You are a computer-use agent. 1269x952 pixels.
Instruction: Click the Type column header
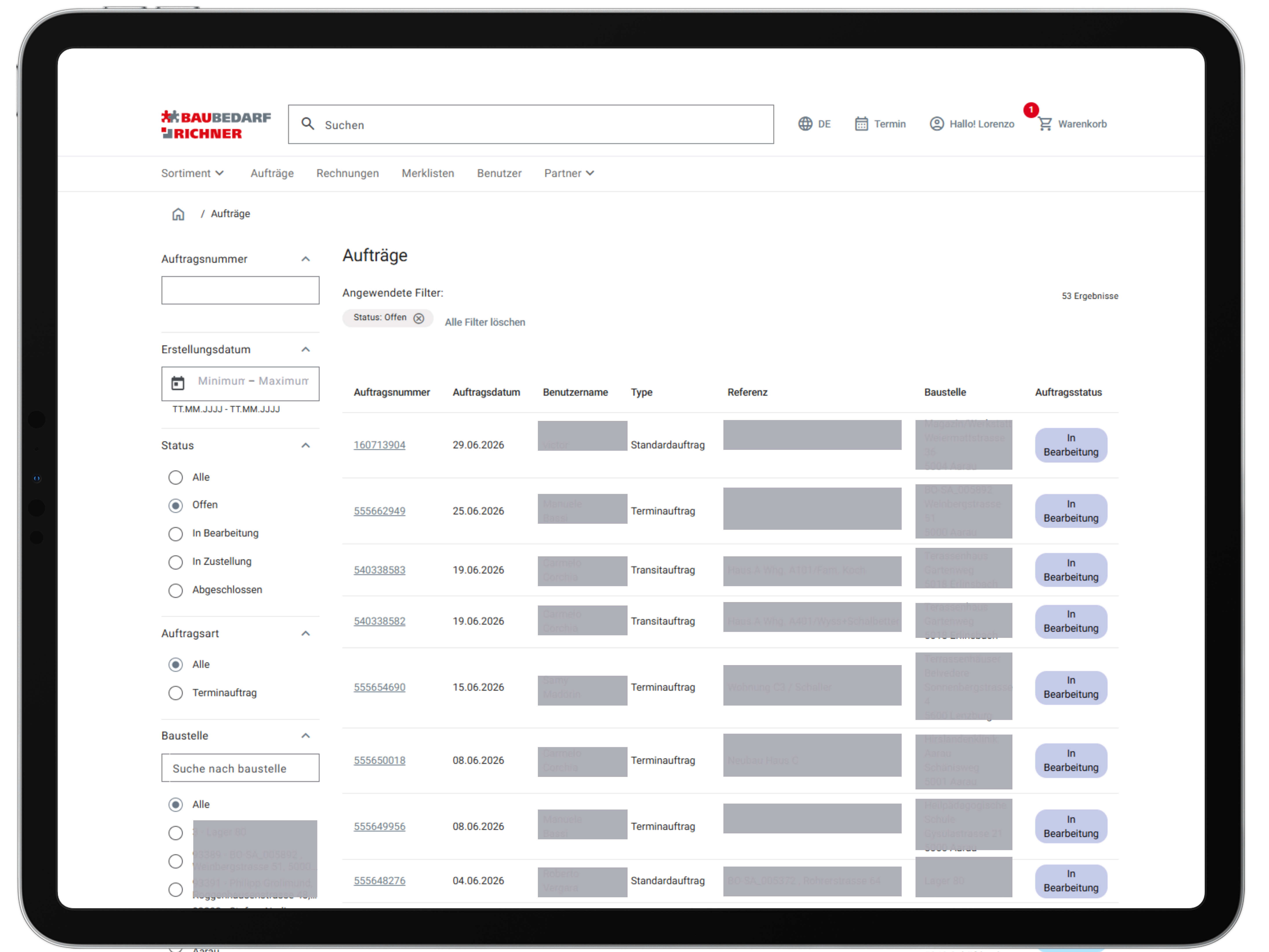coord(641,392)
